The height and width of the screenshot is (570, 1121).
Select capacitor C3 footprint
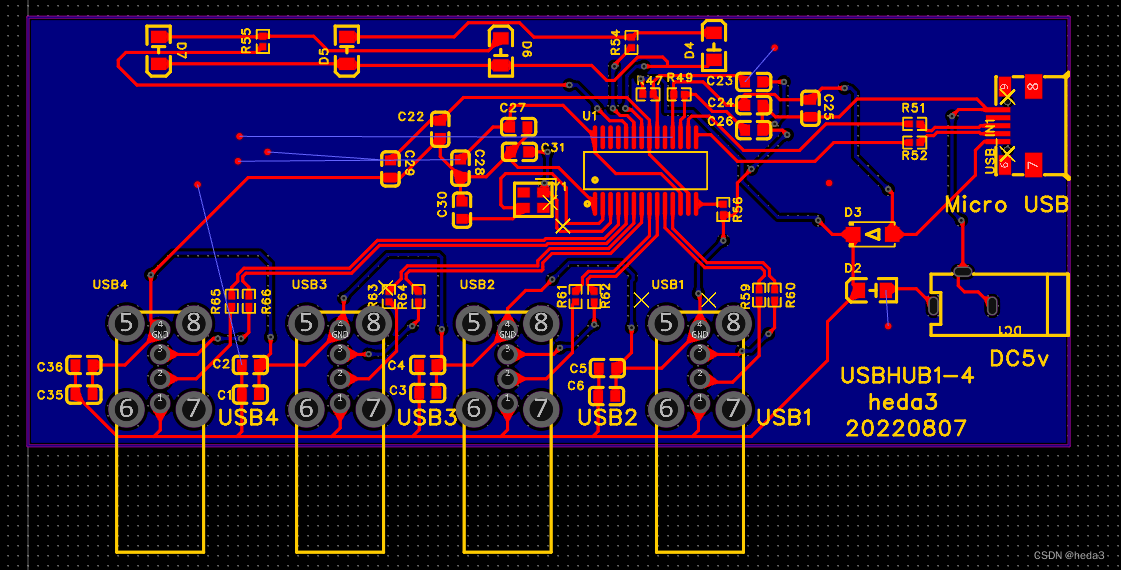coord(428,393)
